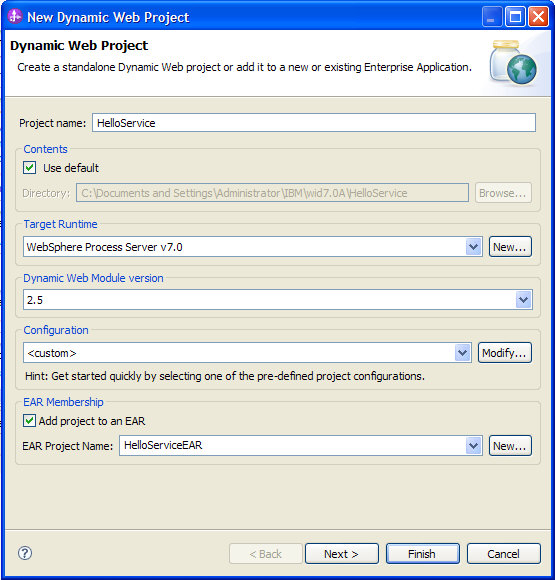Click New button beside EAR Project Name
This screenshot has width=555, height=580.
[x=510, y=446]
